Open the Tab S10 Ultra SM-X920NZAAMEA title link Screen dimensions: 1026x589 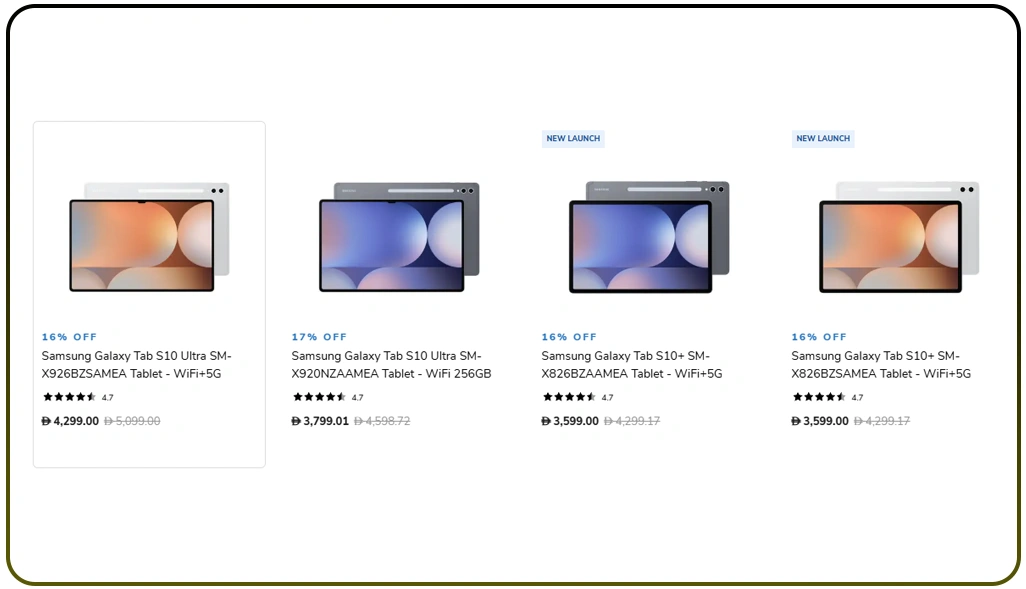pyautogui.click(x=391, y=365)
